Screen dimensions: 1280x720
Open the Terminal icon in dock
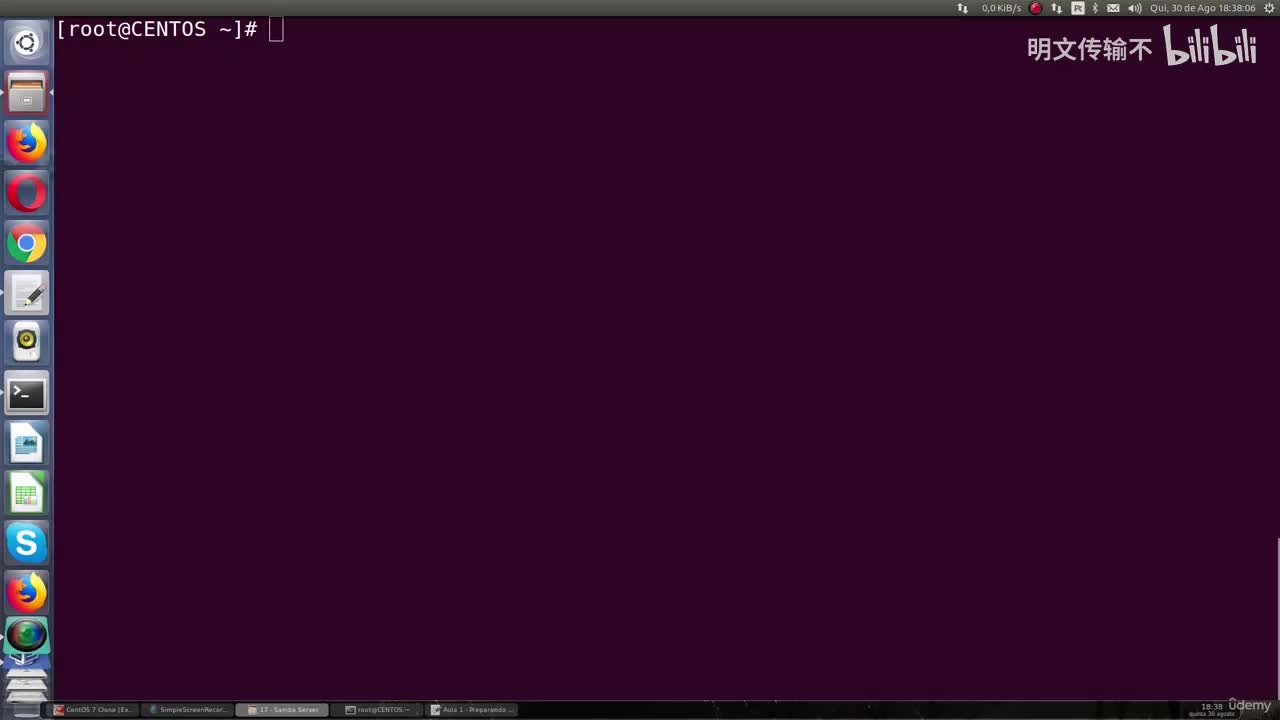tap(26, 393)
